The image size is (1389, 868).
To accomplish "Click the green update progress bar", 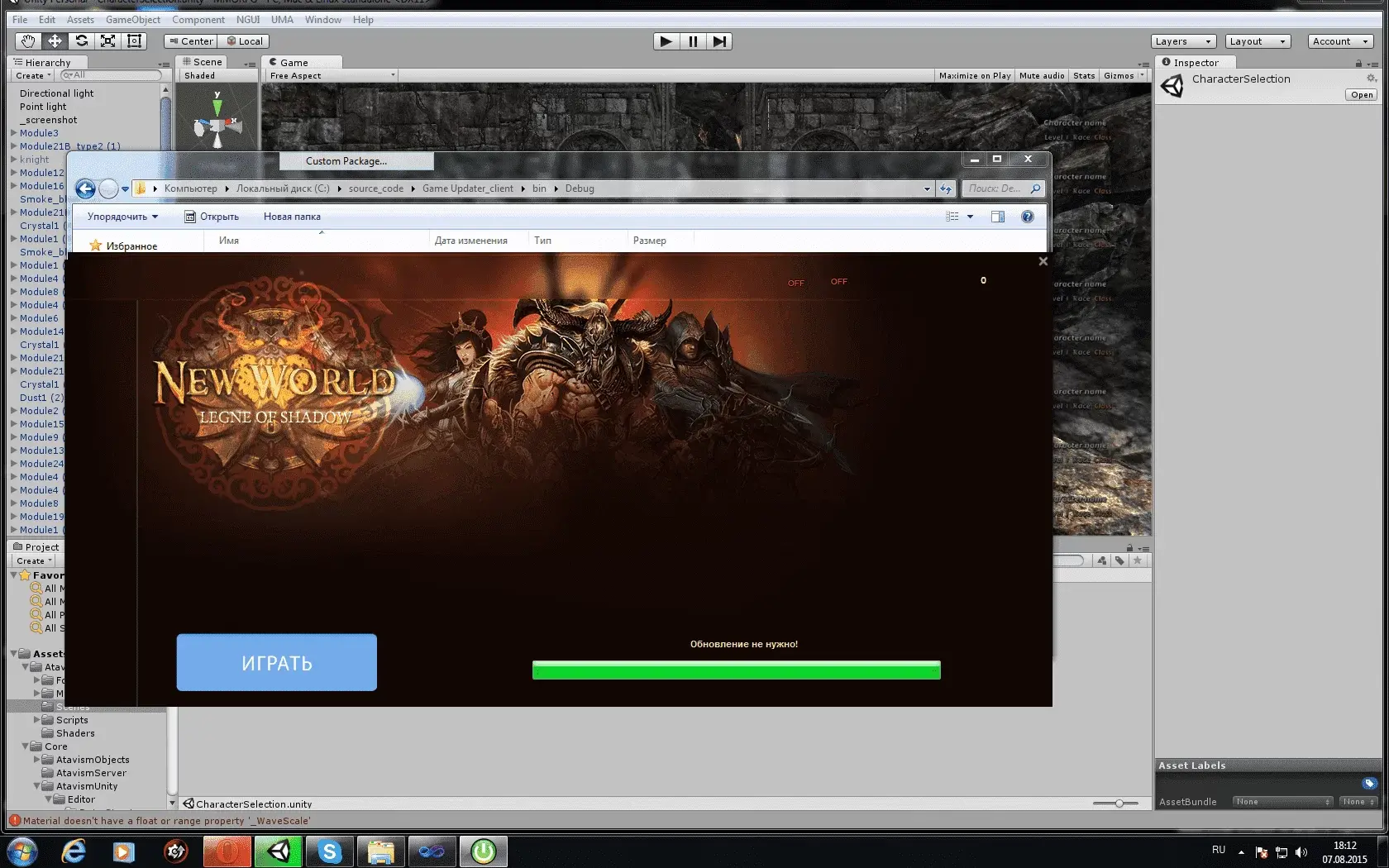I will point(737,670).
